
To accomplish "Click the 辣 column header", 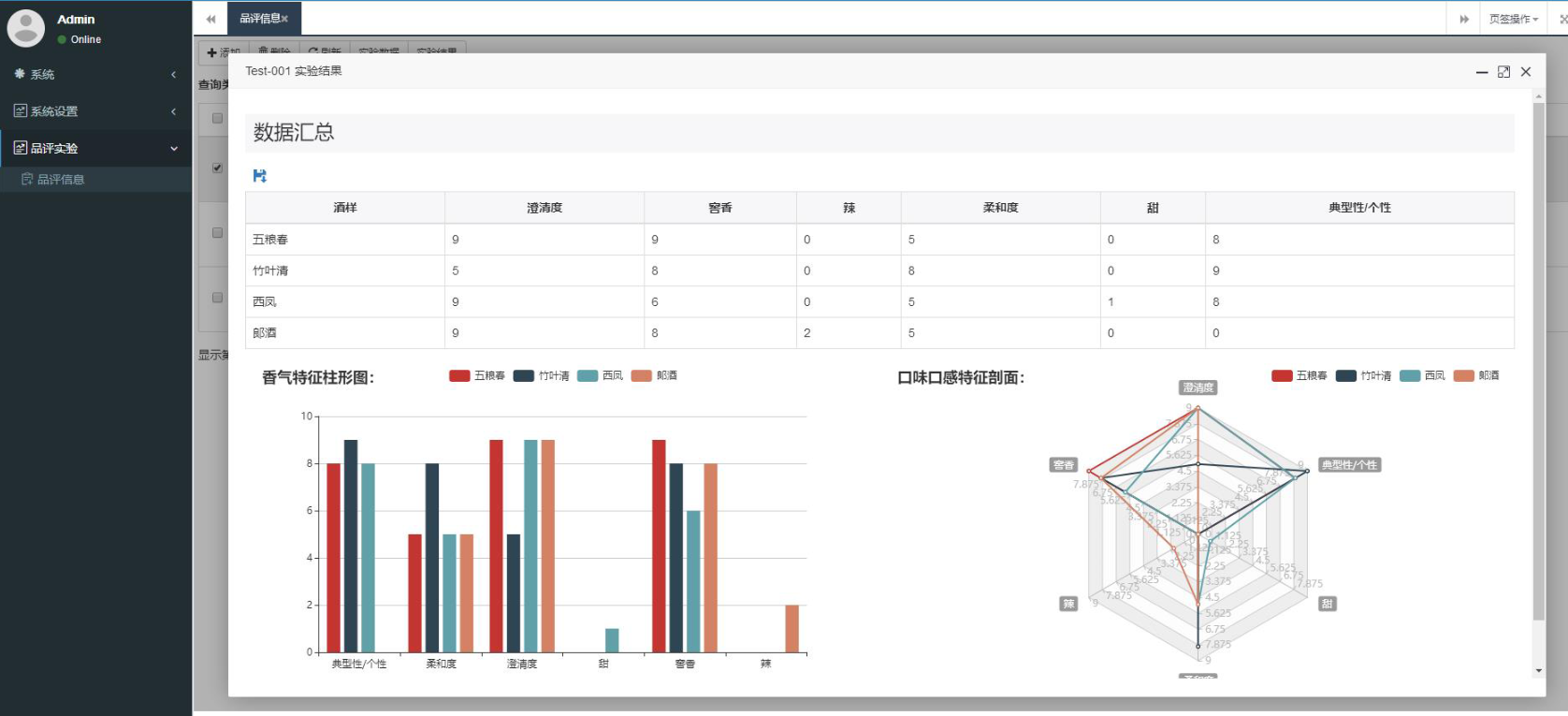I will (x=849, y=208).
